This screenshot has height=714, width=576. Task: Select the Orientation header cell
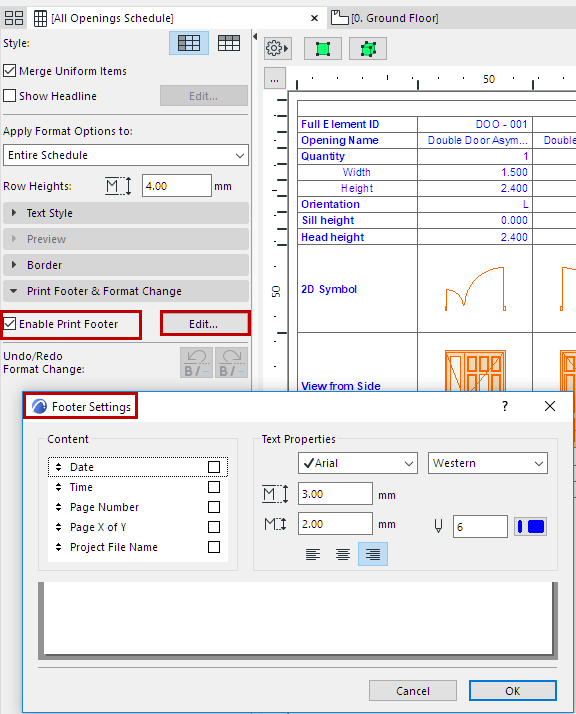click(357, 204)
